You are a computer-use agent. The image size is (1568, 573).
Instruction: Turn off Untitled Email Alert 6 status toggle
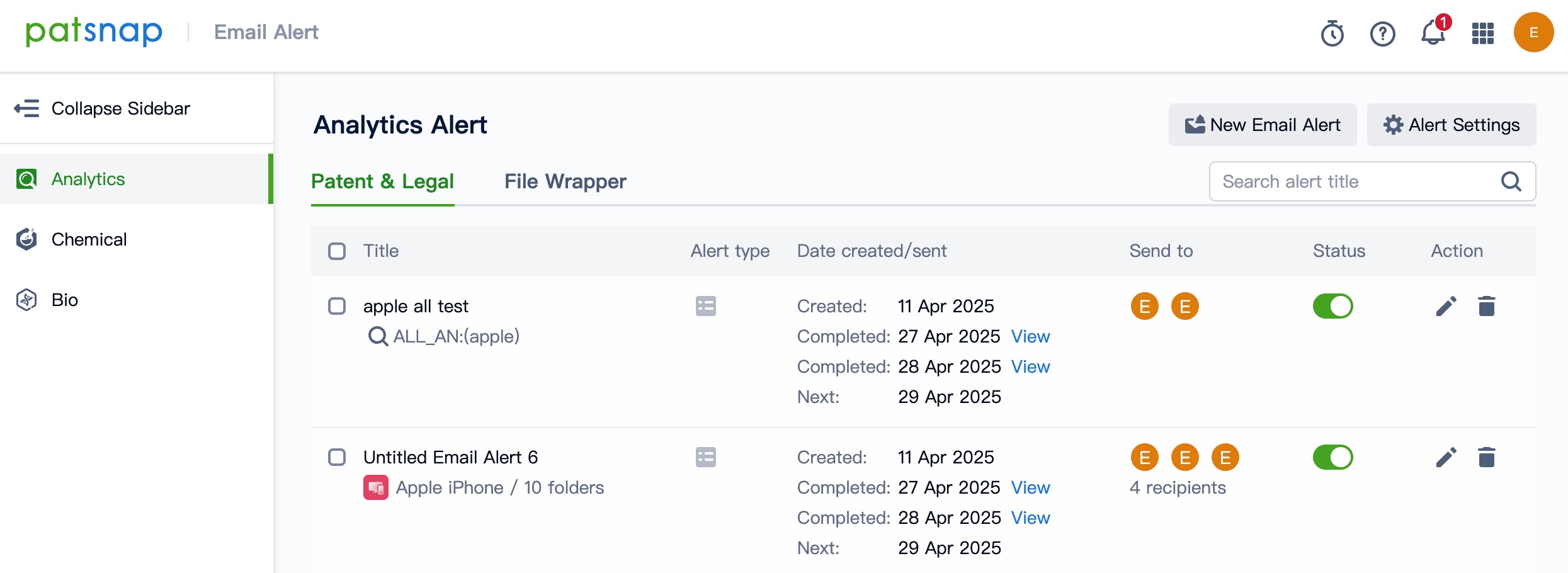coord(1332,458)
